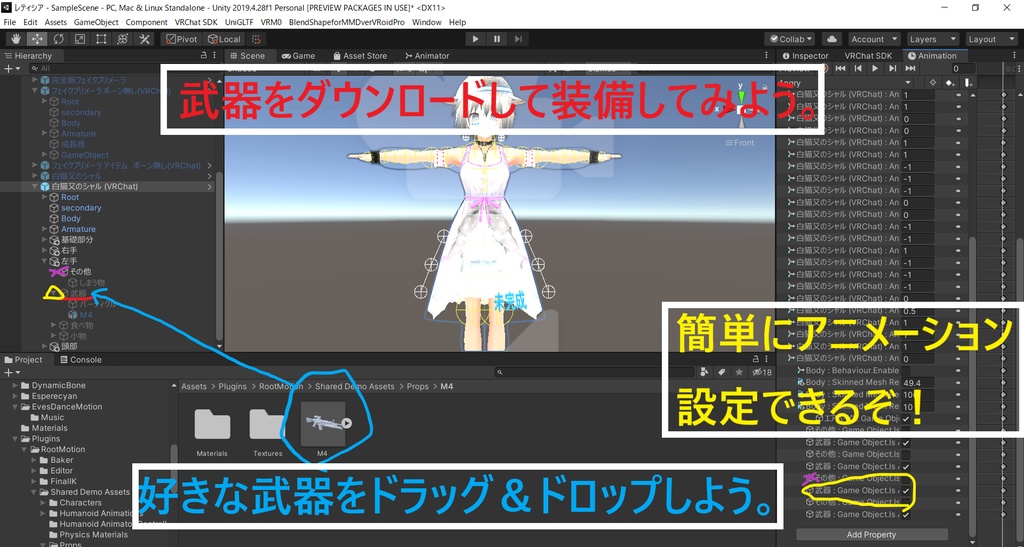Open the cloud Services icon
This screenshot has height=547, width=1024.
coord(833,39)
